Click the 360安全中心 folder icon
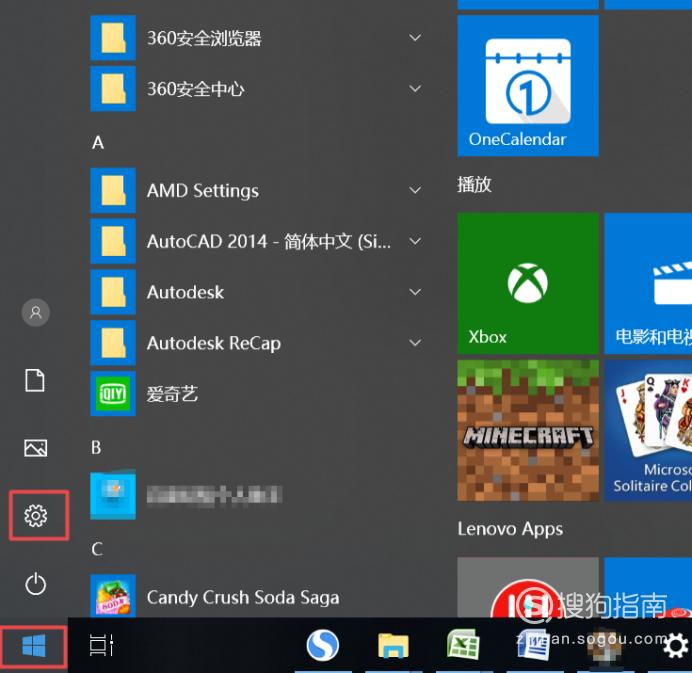This screenshot has height=673, width=692. pos(113,89)
